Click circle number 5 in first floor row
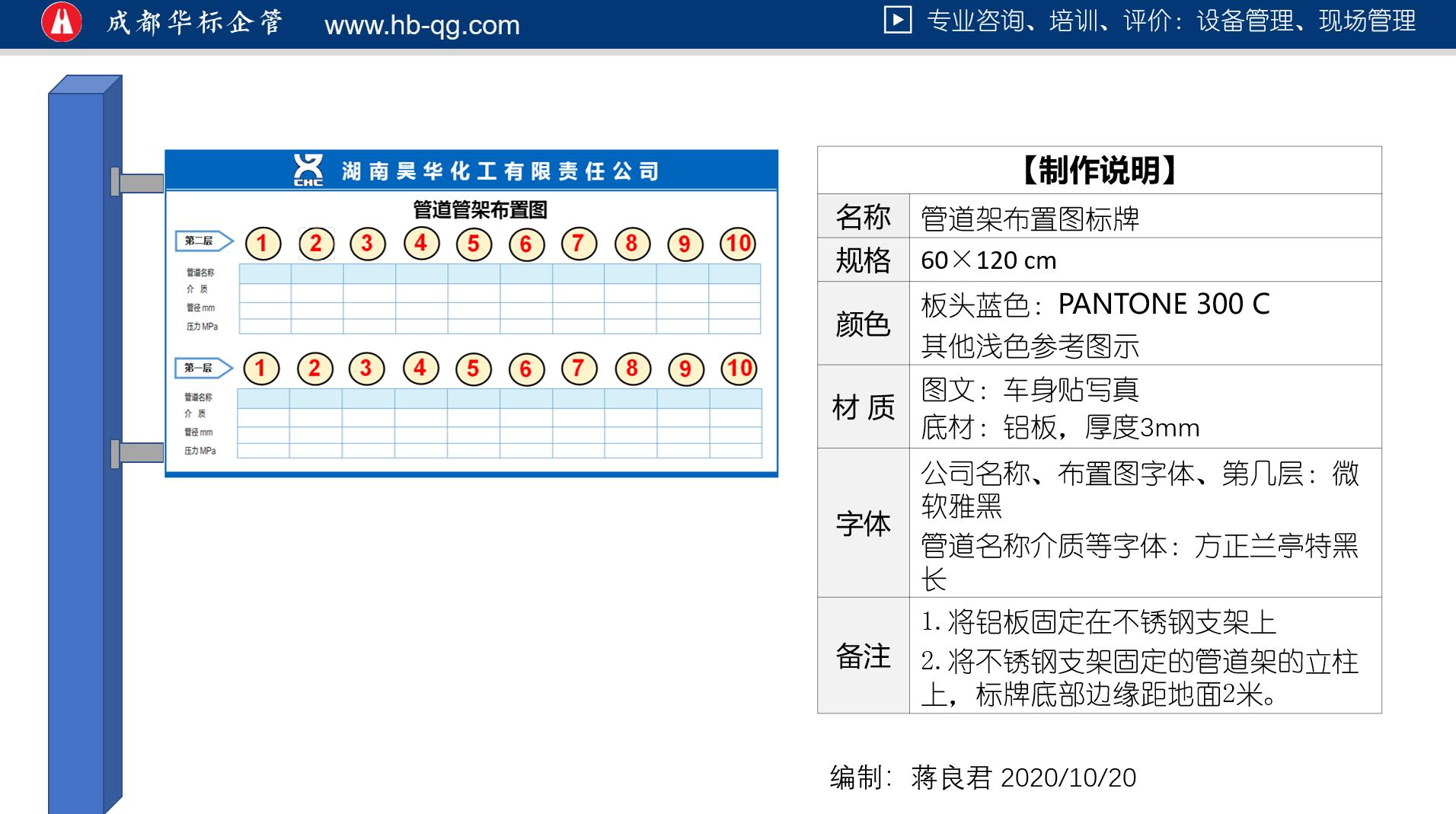 click(473, 369)
